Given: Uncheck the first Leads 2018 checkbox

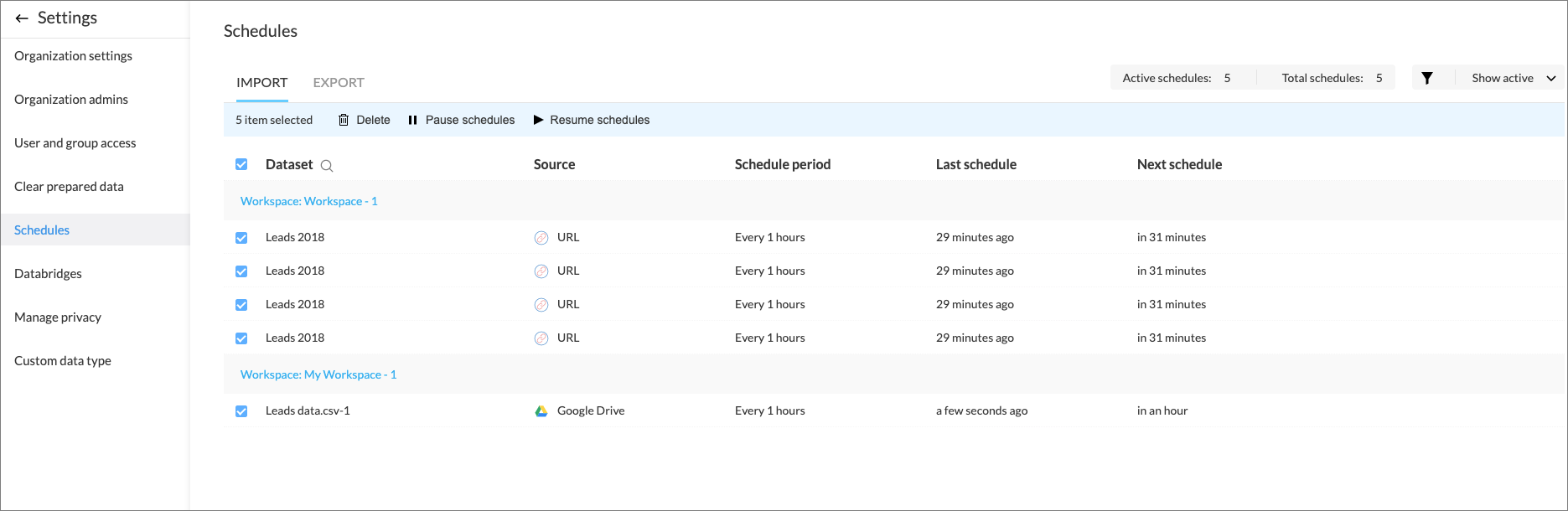Looking at the screenshot, I should tap(241, 237).
